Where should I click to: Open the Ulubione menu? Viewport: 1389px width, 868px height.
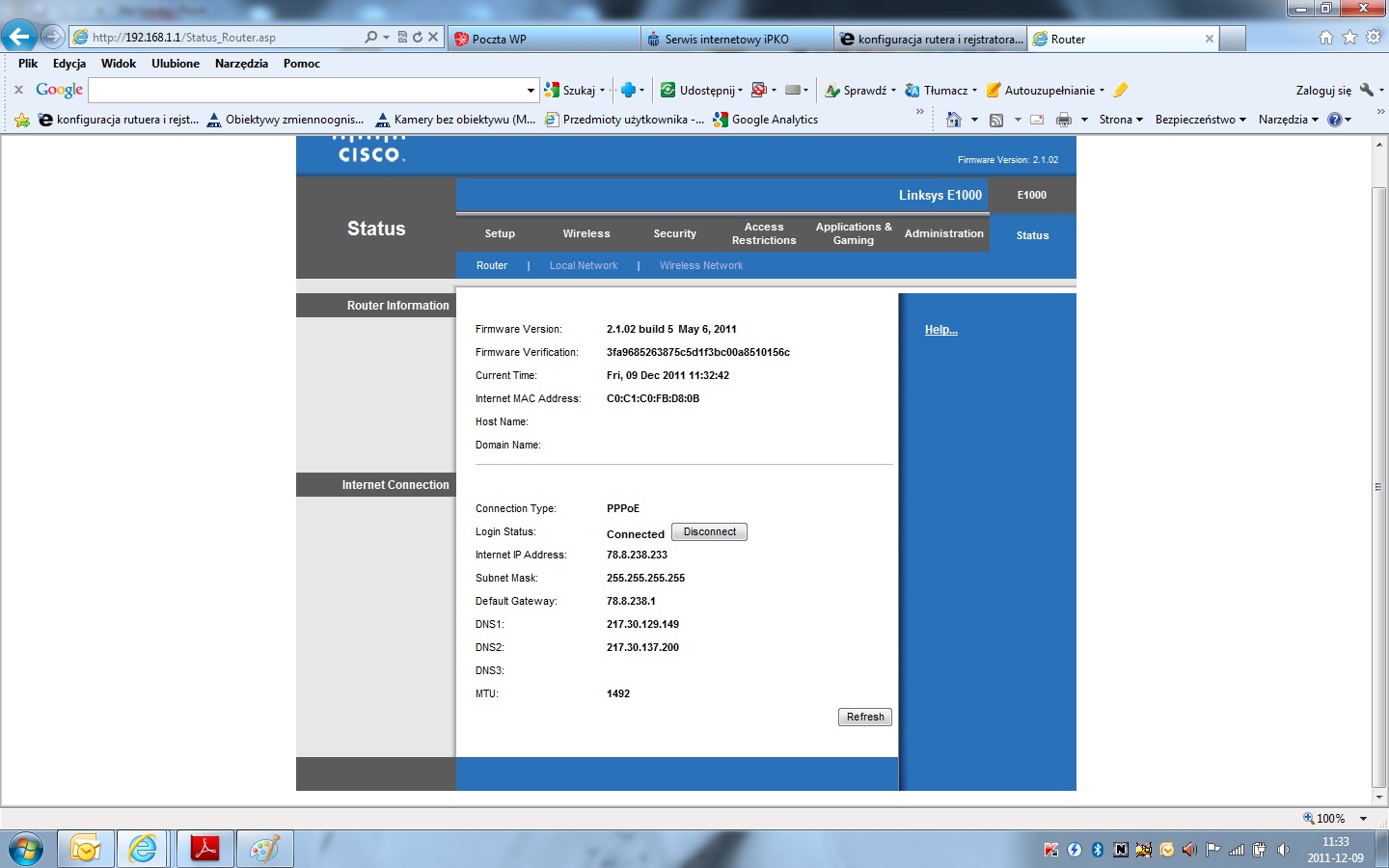[x=176, y=64]
